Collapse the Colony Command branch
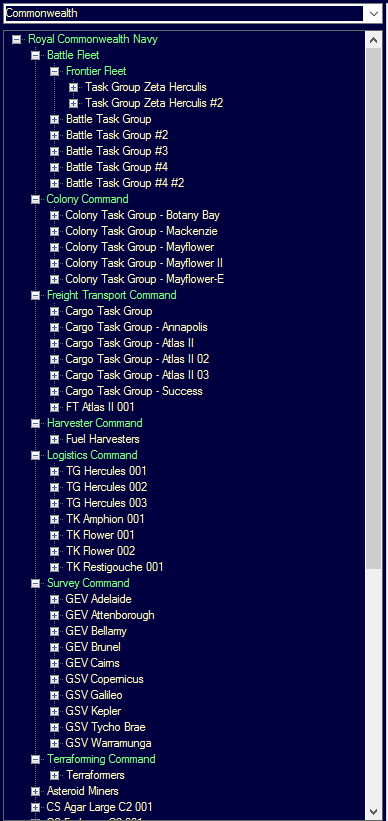388x821 pixels. pyautogui.click(x=36, y=199)
